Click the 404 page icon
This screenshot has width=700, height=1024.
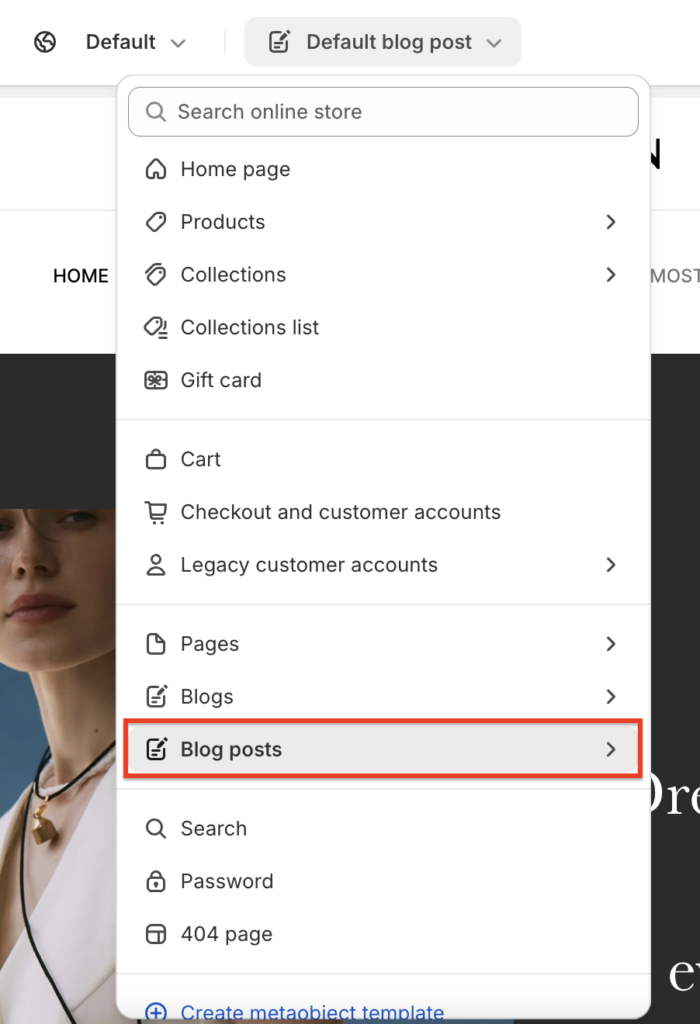(155, 934)
